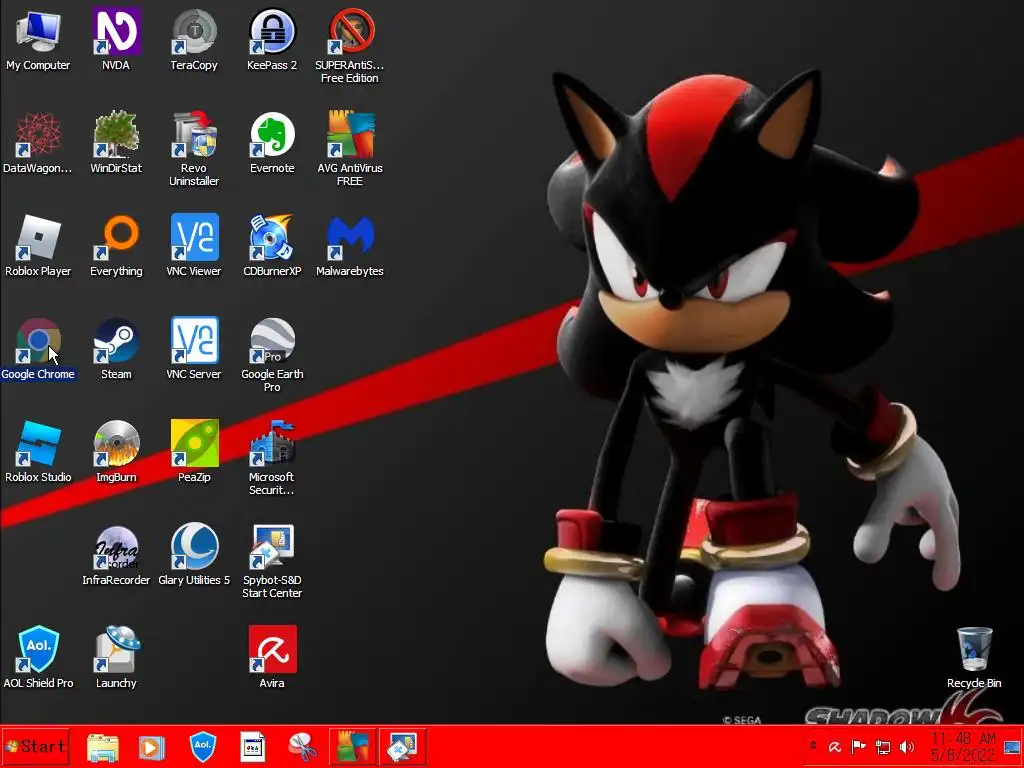This screenshot has width=1024, height=768.
Task: Select the Google Chrome shortcut
Action: [x=38, y=349]
